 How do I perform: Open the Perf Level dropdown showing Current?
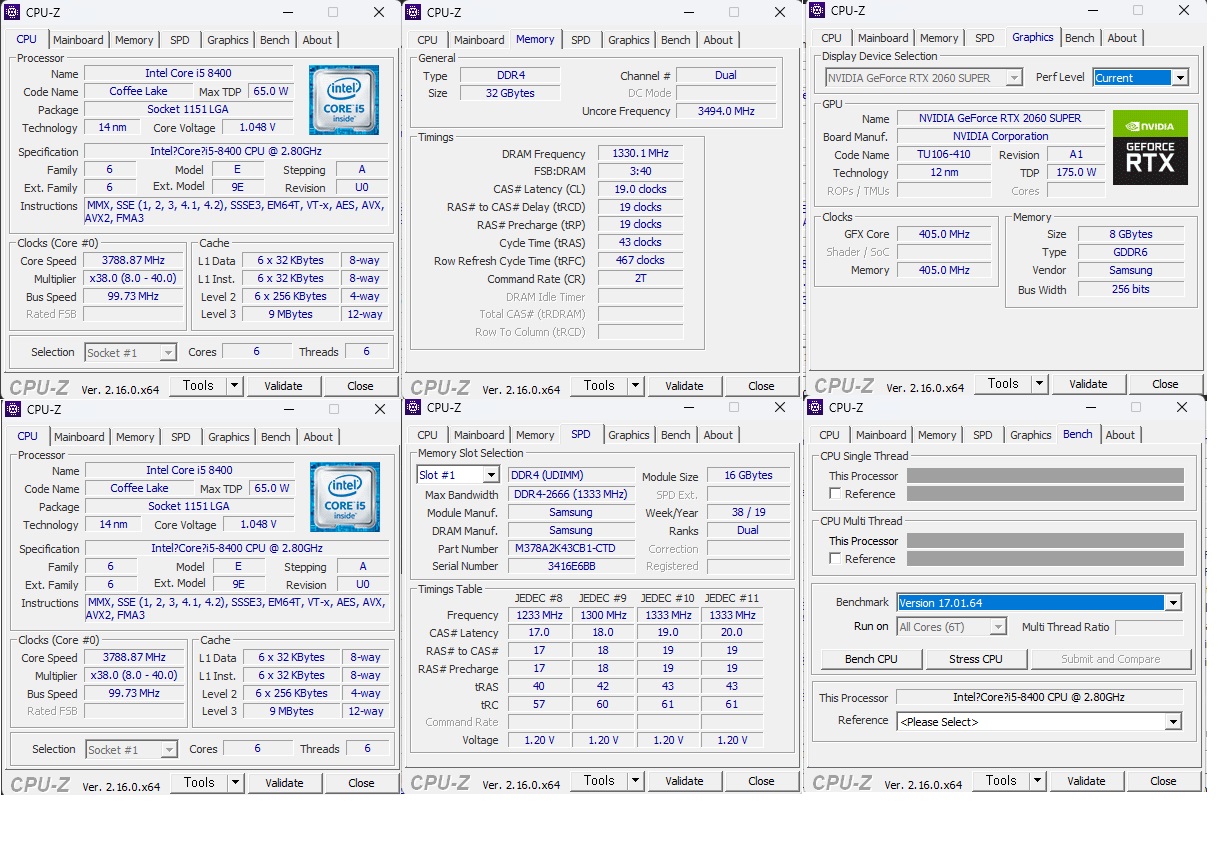point(1180,78)
